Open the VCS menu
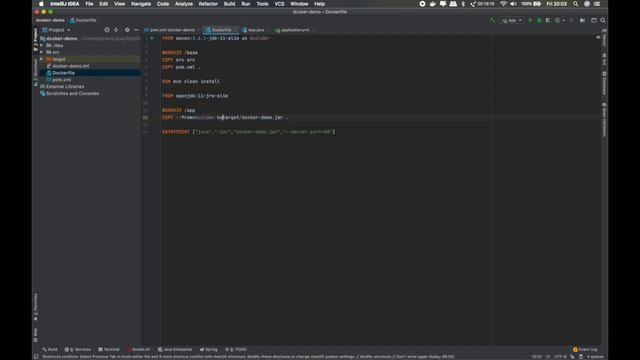Screen dimensions: 640x360 (x=279, y=4)
